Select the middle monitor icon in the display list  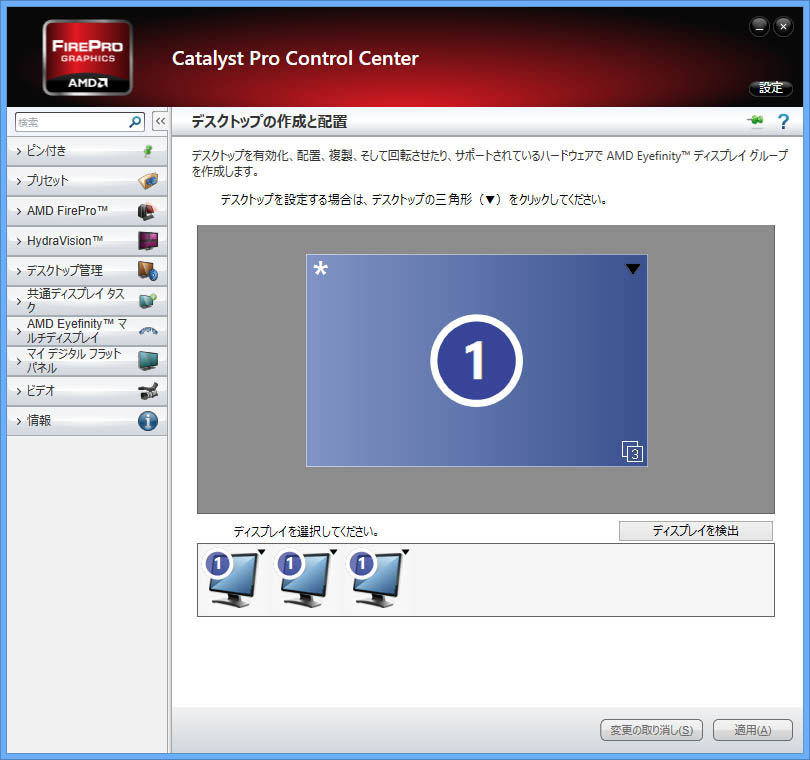[x=304, y=579]
